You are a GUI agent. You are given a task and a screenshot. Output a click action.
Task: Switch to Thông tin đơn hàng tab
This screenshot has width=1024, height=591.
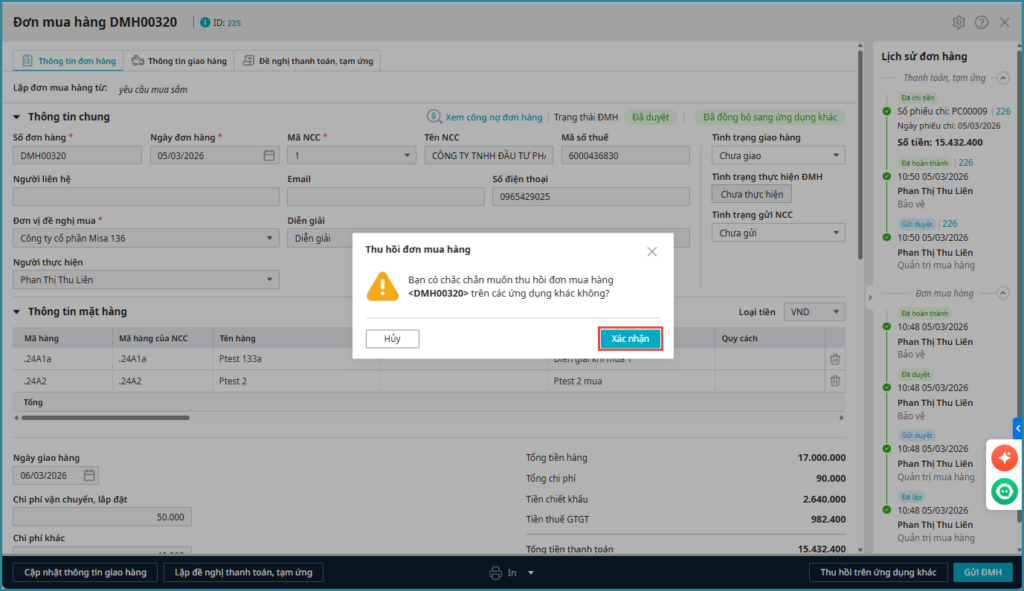[68, 61]
